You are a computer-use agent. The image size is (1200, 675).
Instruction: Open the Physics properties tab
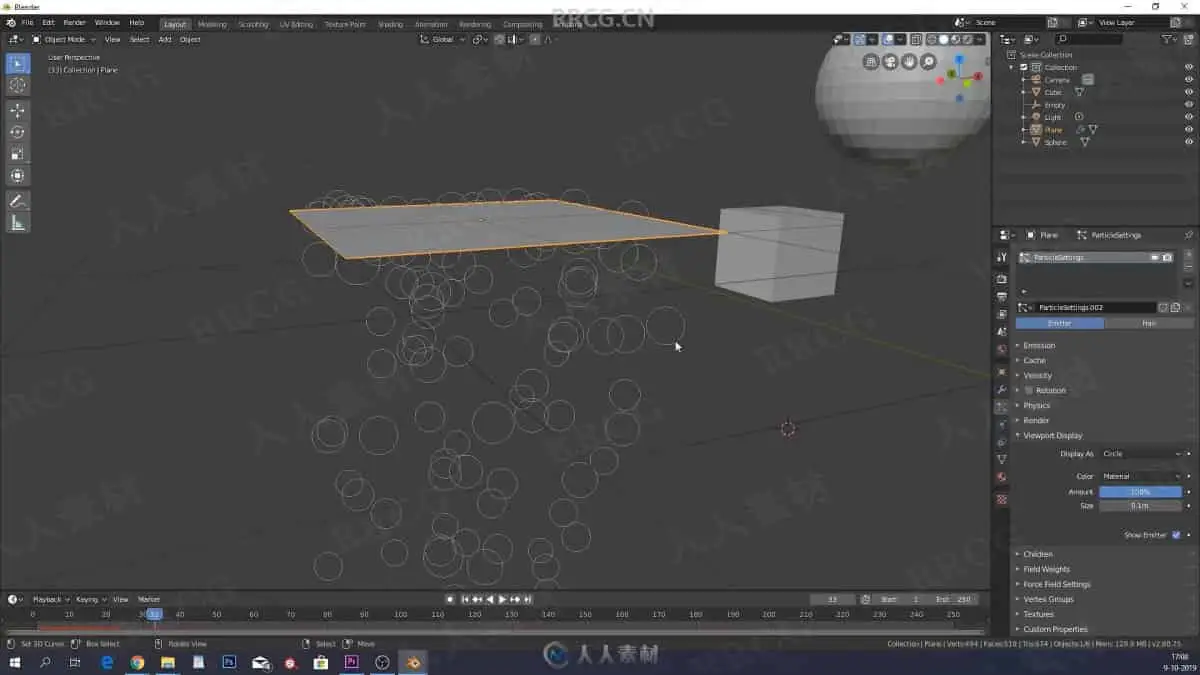(1001, 424)
